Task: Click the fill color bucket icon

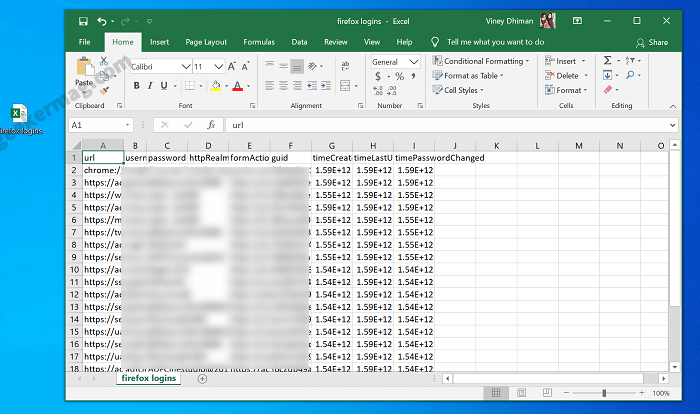Action: pos(216,86)
